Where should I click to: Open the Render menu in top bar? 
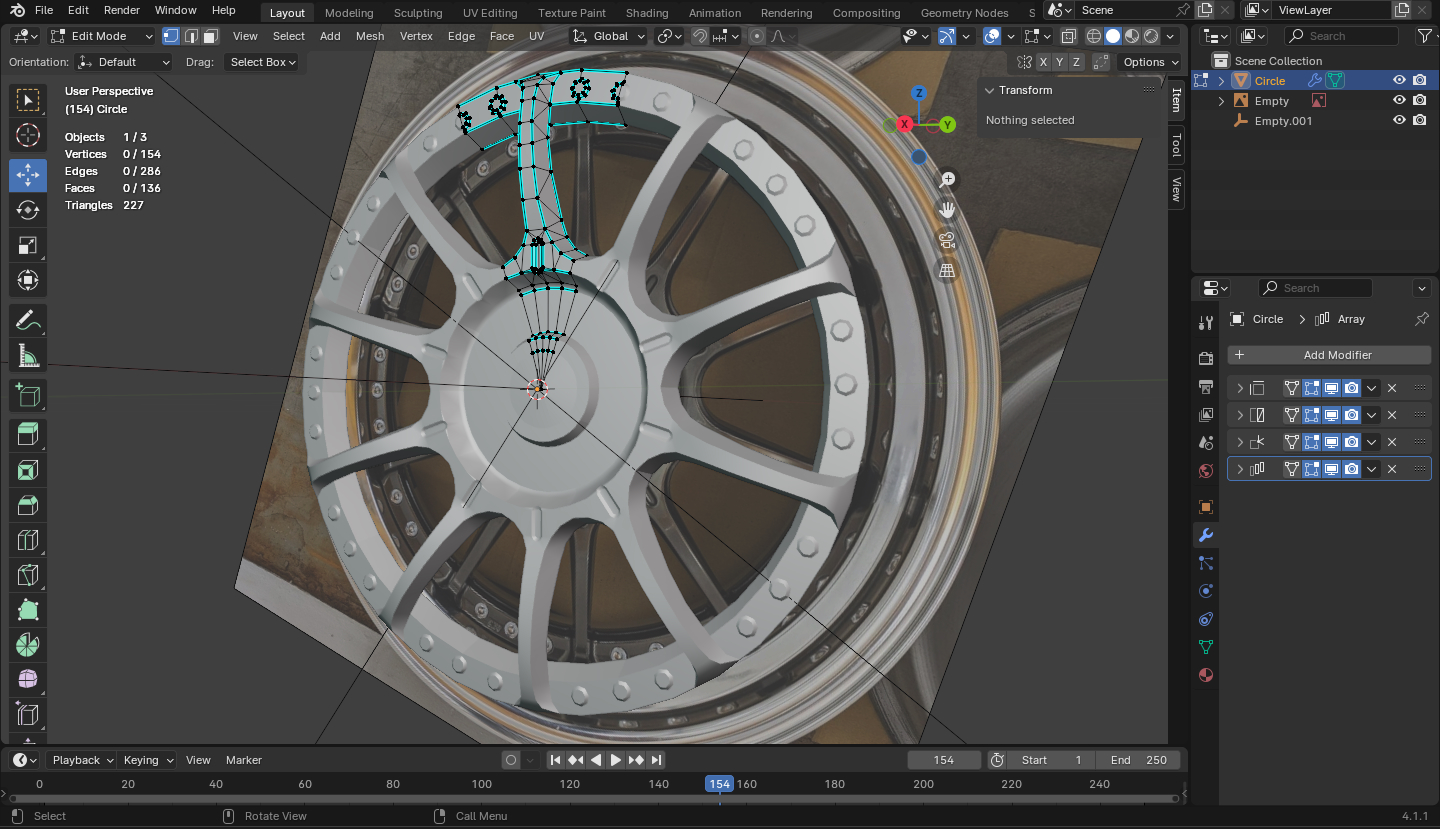click(122, 10)
